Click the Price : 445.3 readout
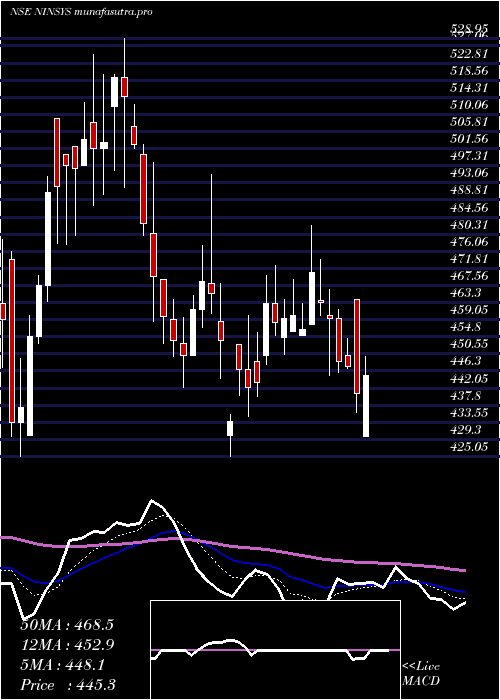The height and width of the screenshot is (700, 500). coord(67,685)
